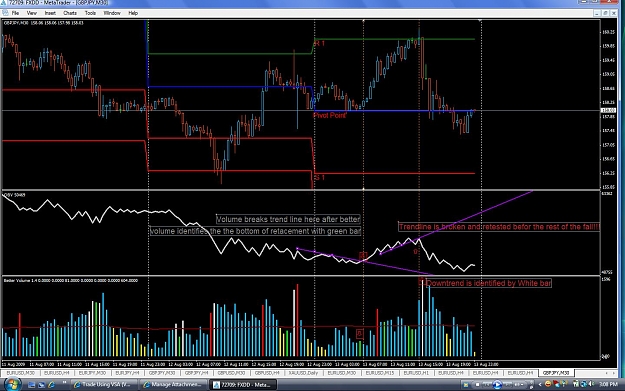Open the Window menu
The height and width of the screenshot is (391, 625).
[x=112, y=13]
